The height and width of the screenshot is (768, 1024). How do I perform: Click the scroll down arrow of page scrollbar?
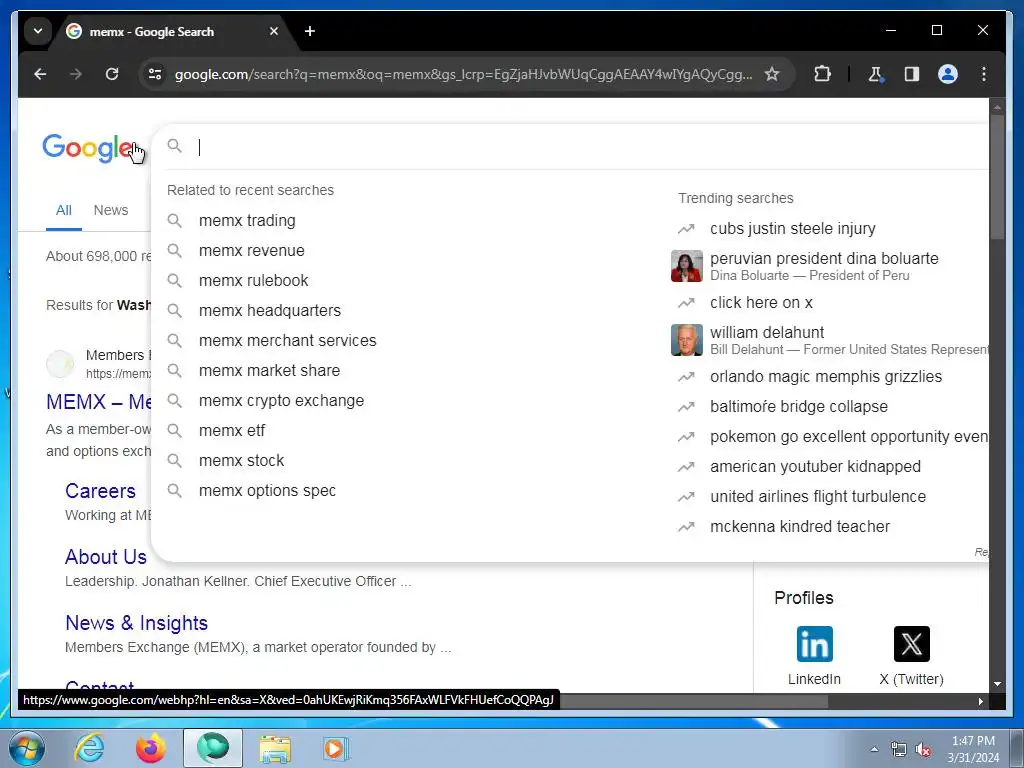click(997, 684)
